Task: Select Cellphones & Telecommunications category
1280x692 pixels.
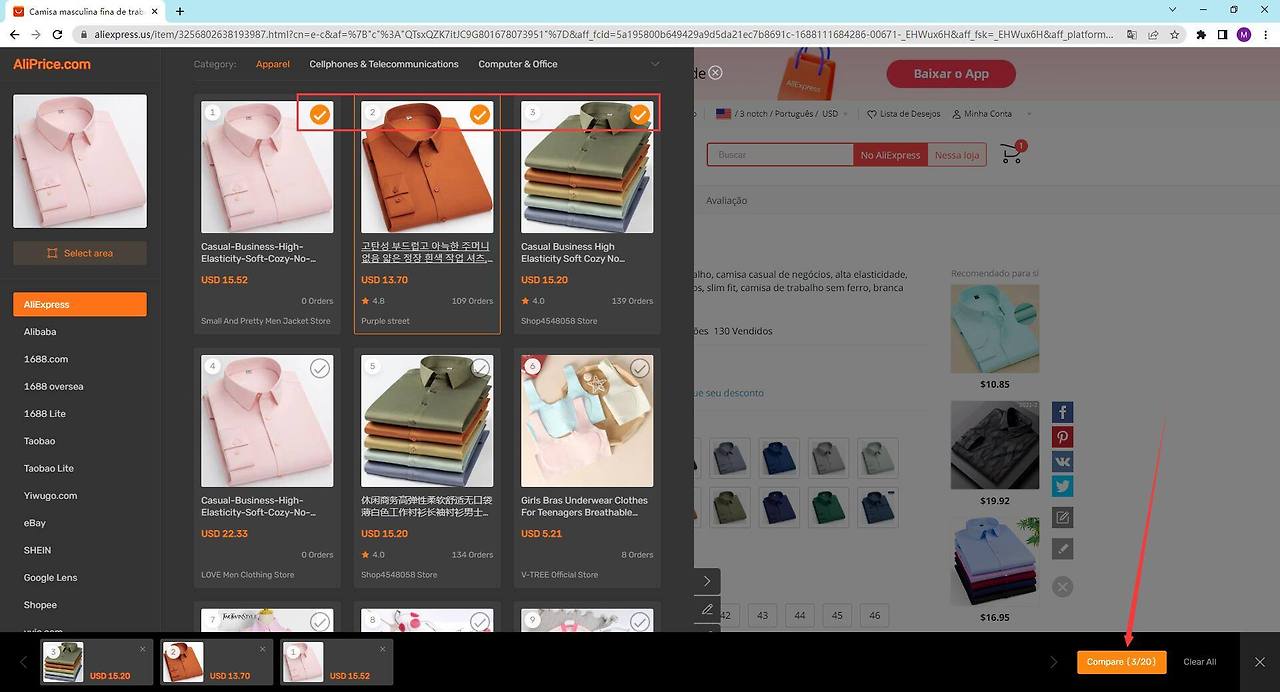Action: [384, 64]
